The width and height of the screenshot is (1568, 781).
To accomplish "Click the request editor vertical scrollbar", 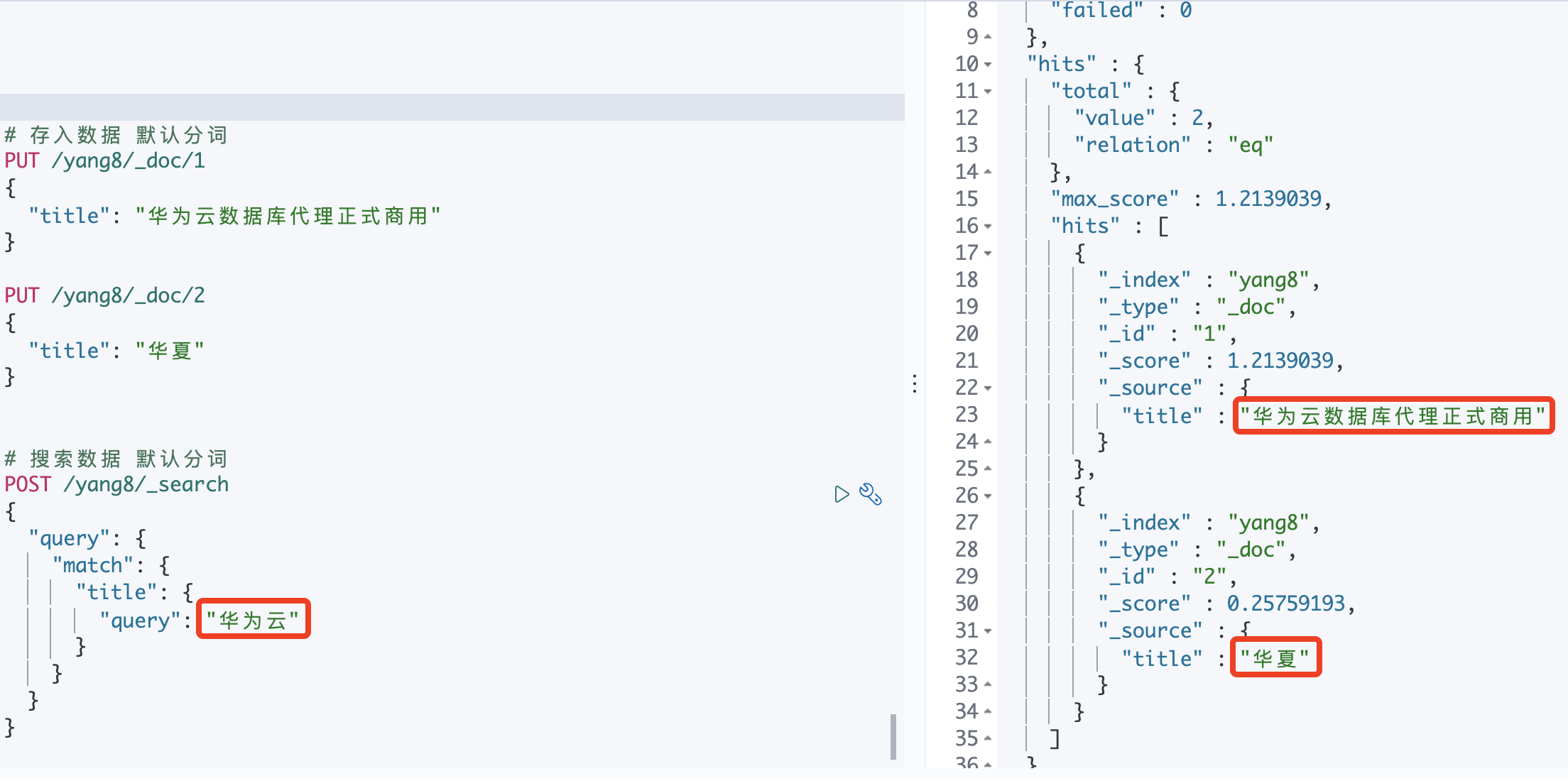I will 893,736.
